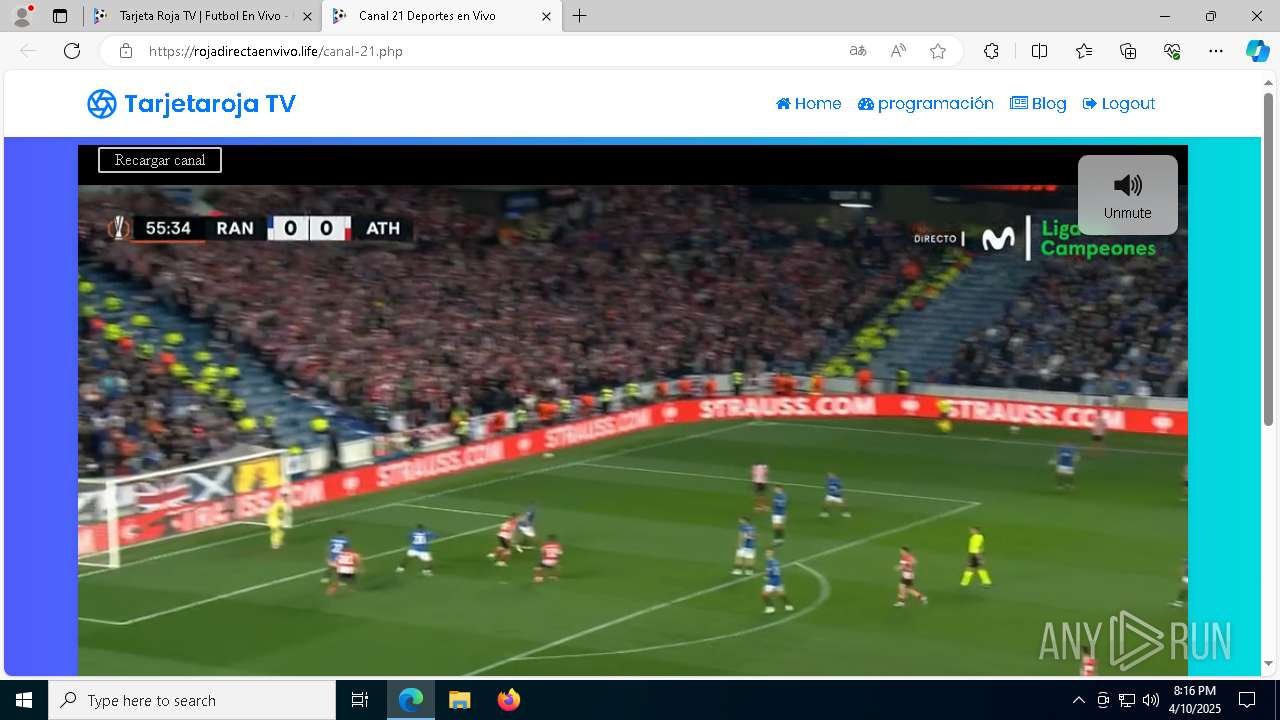Open the programación navigation link

click(926, 104)
